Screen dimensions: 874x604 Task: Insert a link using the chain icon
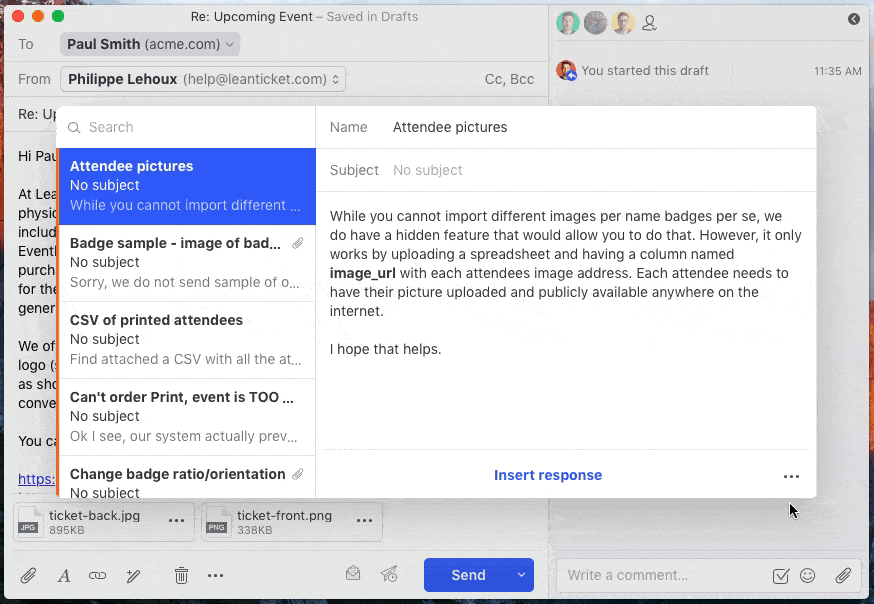[x=97, y=575]
